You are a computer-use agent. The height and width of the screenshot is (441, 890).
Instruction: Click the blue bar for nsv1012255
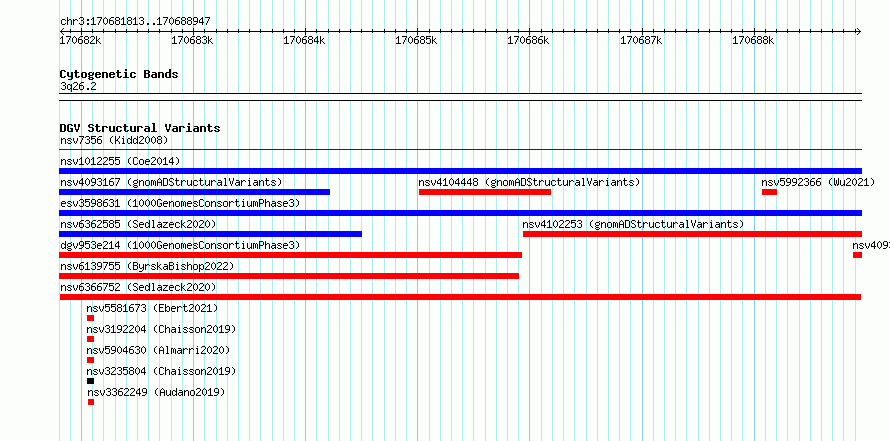click(x=460, y=171)
